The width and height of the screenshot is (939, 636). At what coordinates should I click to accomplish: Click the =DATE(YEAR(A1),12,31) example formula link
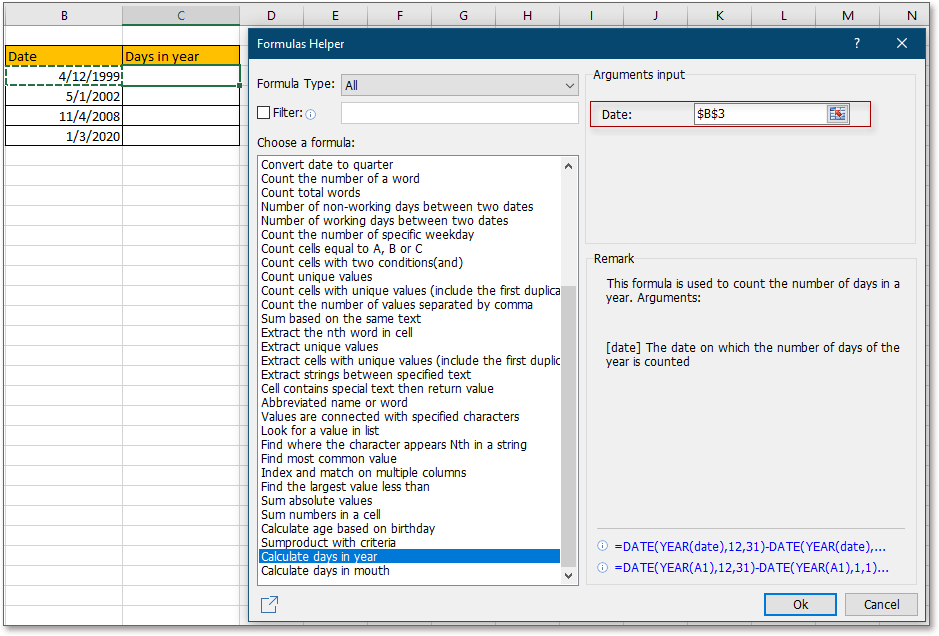click(x=751, y=567)
